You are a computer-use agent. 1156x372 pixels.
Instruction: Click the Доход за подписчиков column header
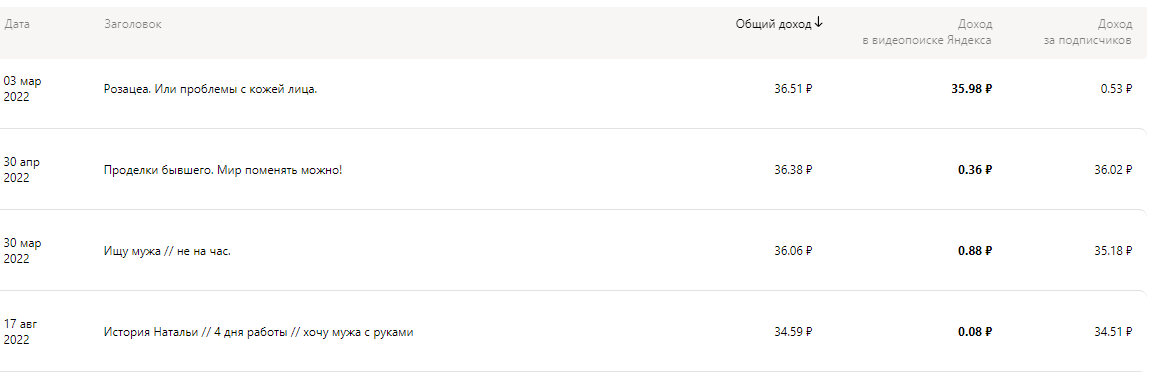point(1087,32)
